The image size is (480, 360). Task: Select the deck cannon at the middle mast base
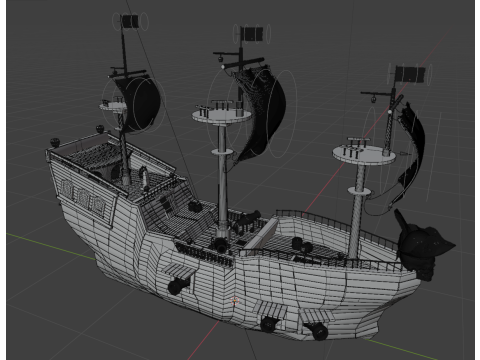click(x=220, y=246)
